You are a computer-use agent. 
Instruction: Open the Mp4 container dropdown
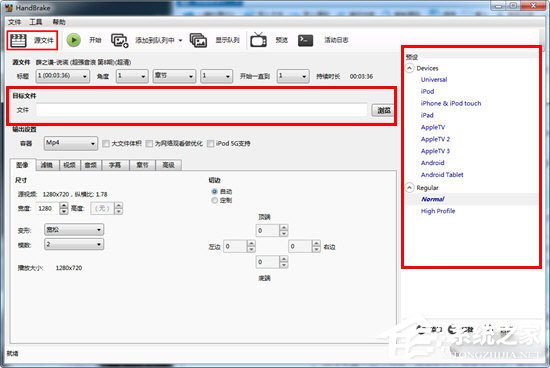pyautogui.click(x=71, y=143)
